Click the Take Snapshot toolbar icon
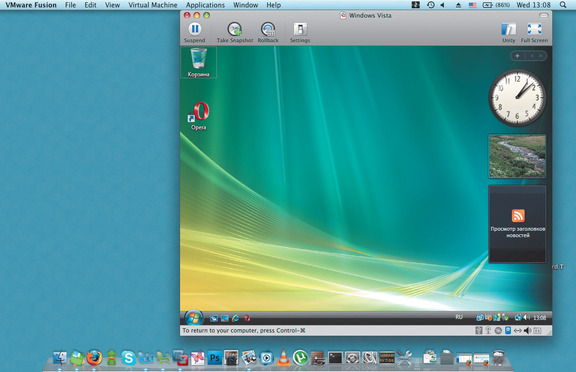Viewport: 576px width, 372px height. (x=234, y=29)
